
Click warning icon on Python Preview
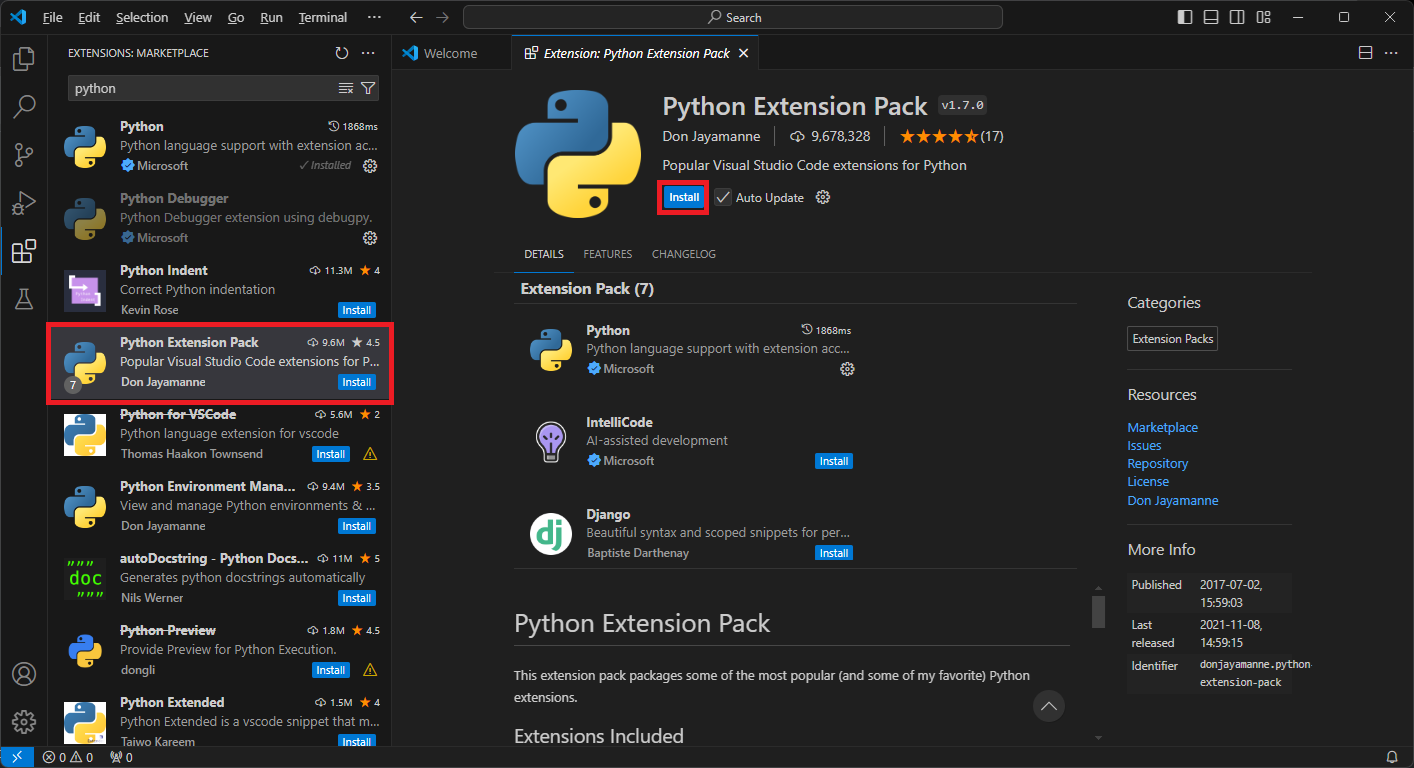(370, 670)
